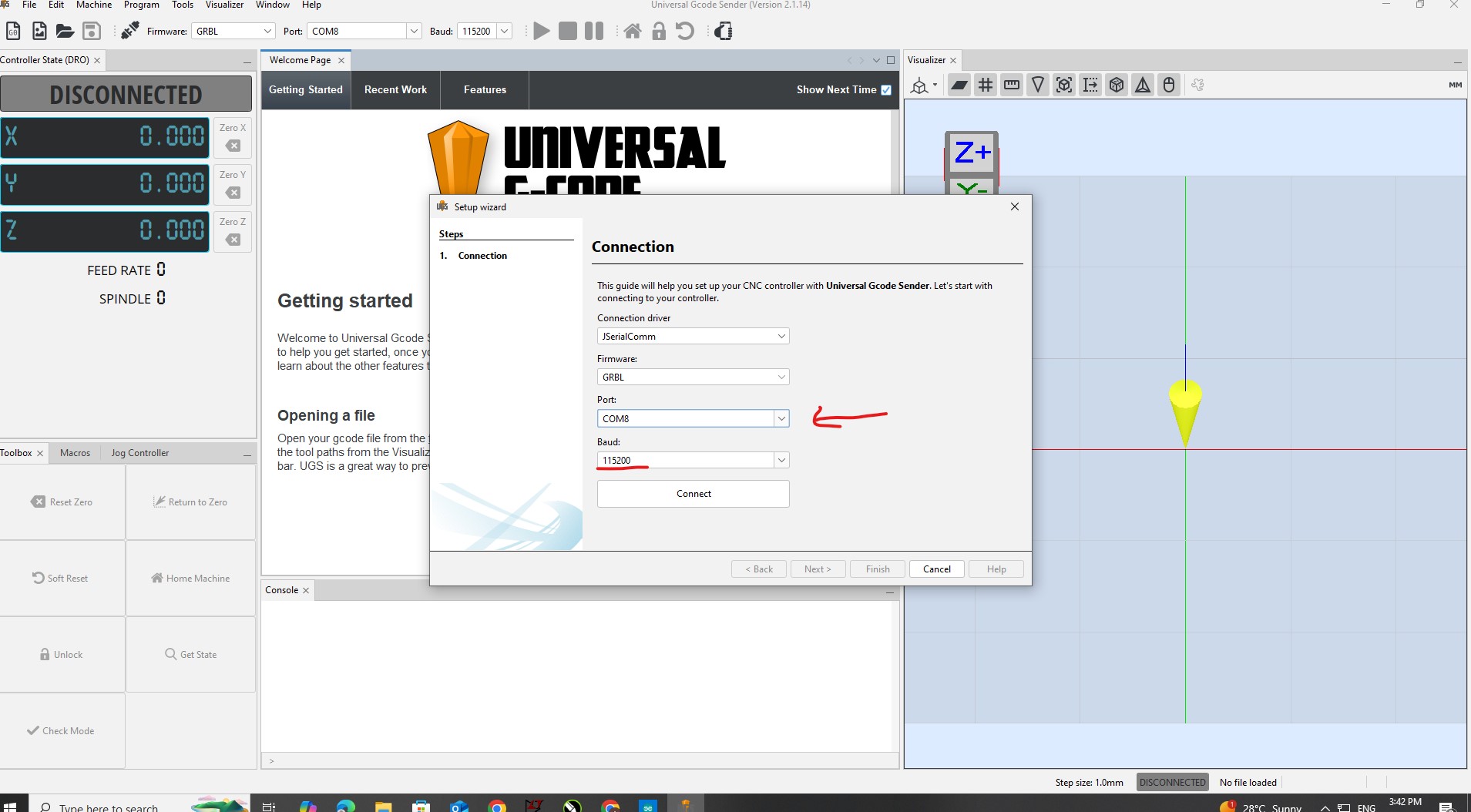The height and width of the screenshot is (812, 1471).
Task: Uncheck the Show Next Time checkbox
Action: pos(886,90)
